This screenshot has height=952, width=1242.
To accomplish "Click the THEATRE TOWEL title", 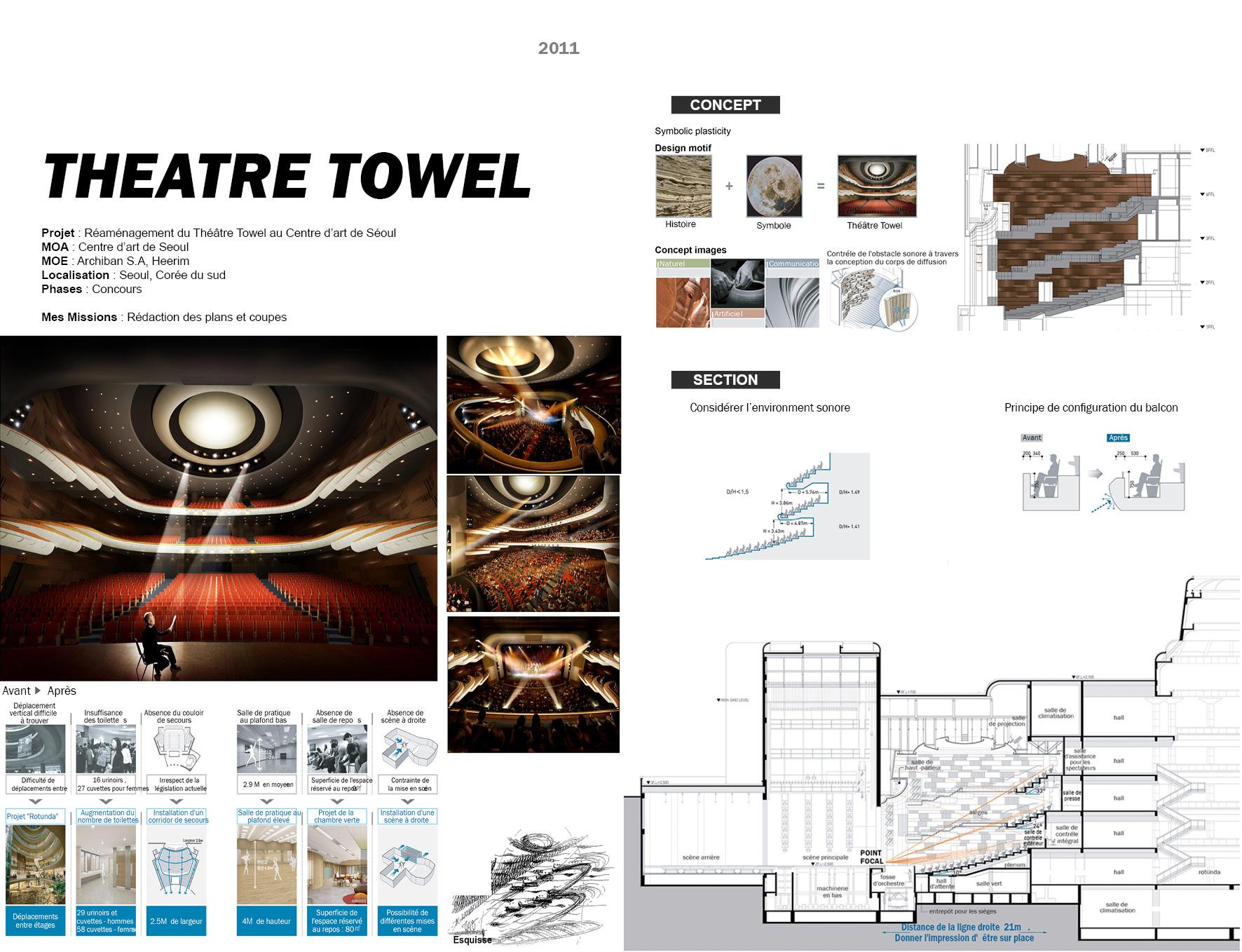I will (x=287, y=175).
